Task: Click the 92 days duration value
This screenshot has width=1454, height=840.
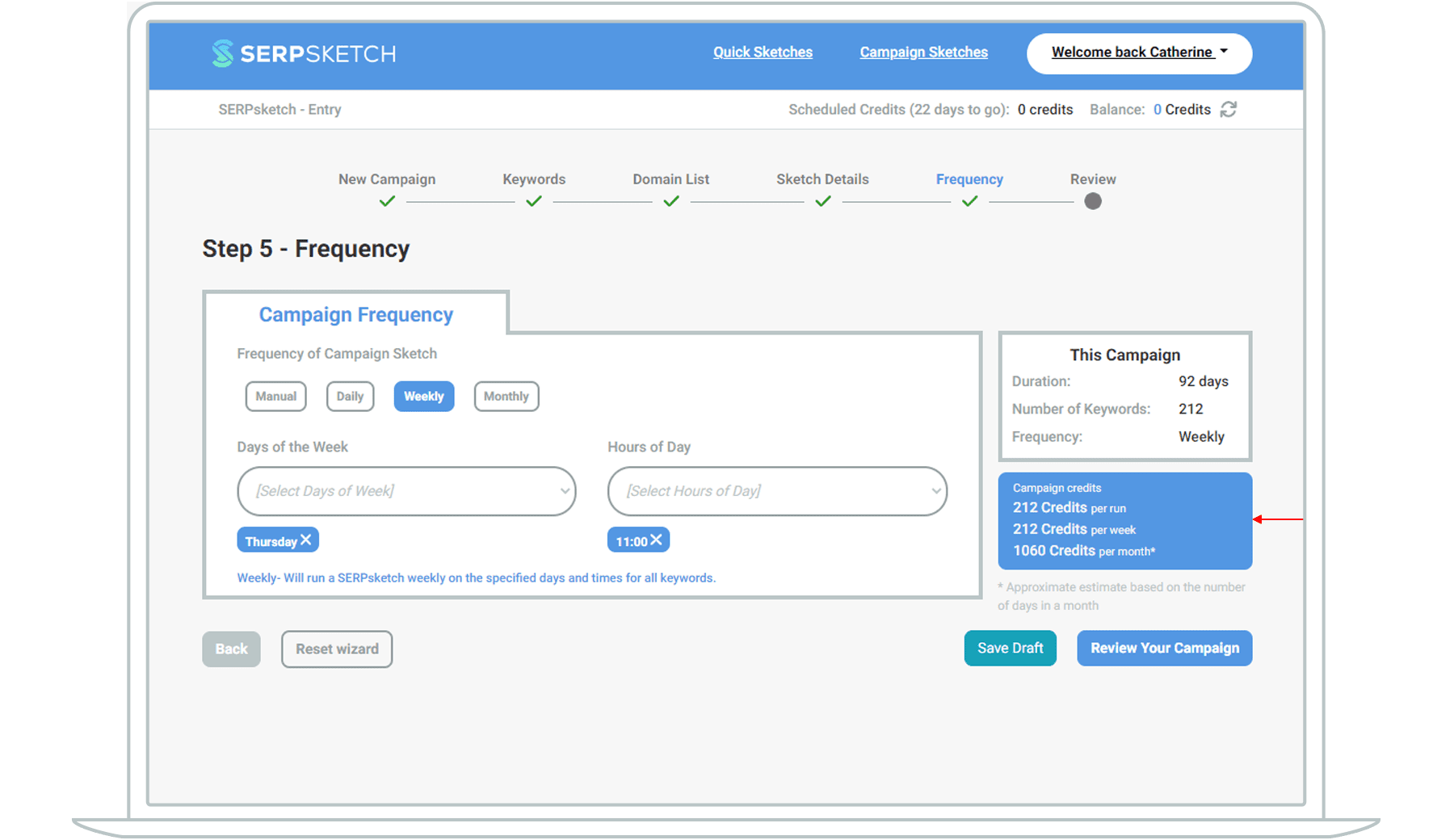Action: tap(1203, 381)
